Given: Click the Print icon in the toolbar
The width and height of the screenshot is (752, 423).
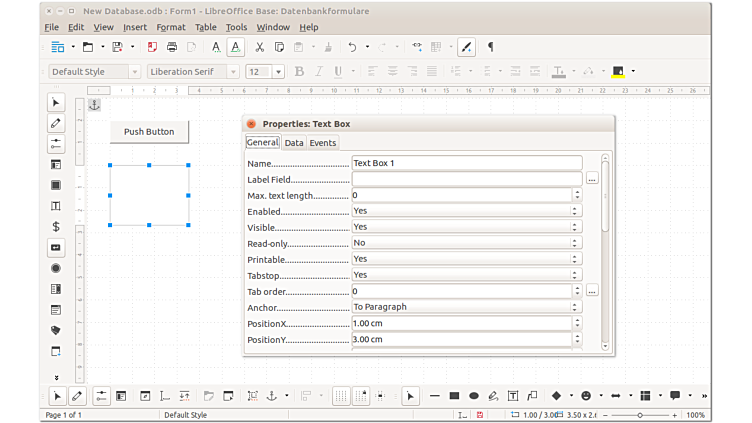Looking at the screenshot, I should 172,47.
